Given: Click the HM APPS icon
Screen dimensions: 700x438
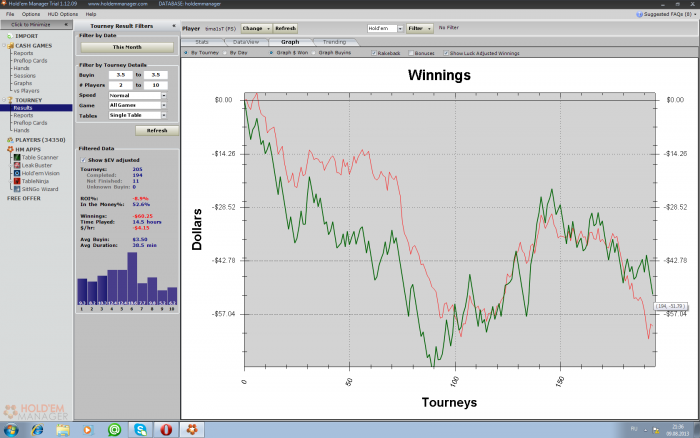Looking at the screenshot, I should (x=10, y=150).
